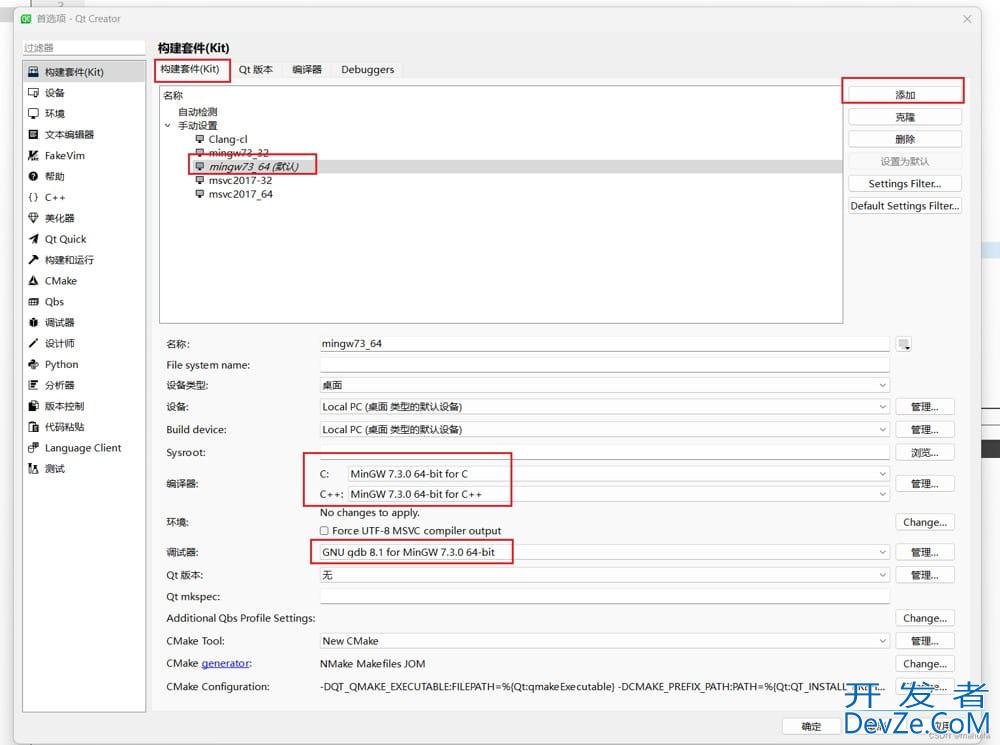Click the Qt mkspec input field
1000x745 pixels.
604,596
